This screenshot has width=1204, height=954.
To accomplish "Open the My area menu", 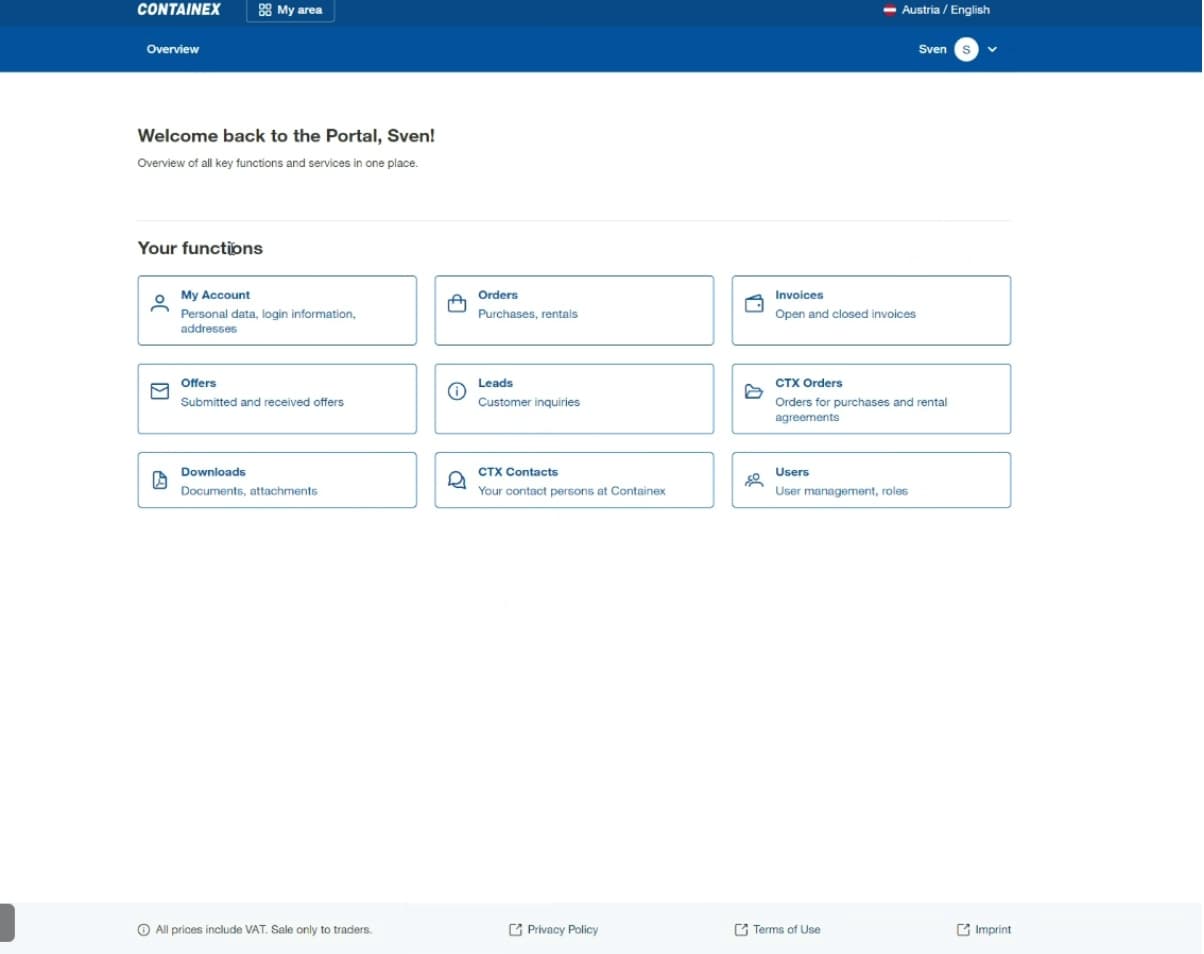I will point(290,10).
